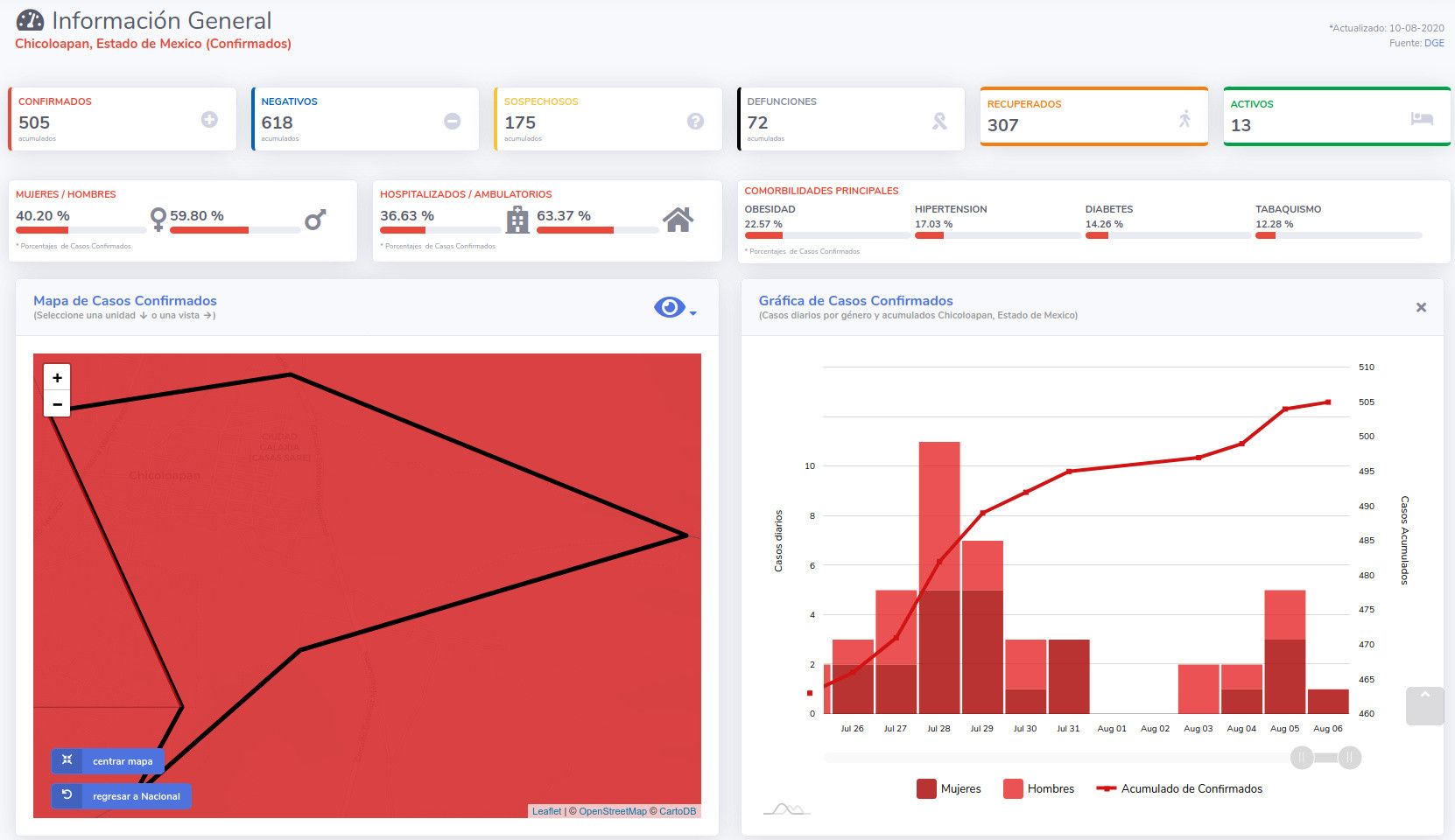Viewport: 1455px width, 840px height.
Task: Click the 59.80 % men percentage text
Action: click(197, 215)
